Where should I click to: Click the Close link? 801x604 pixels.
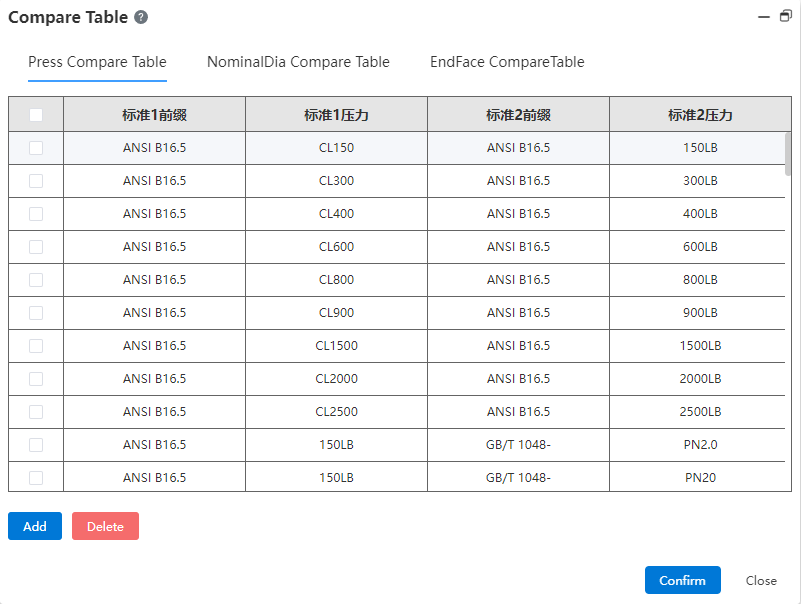pyautogui.click(x=761, y=580)
